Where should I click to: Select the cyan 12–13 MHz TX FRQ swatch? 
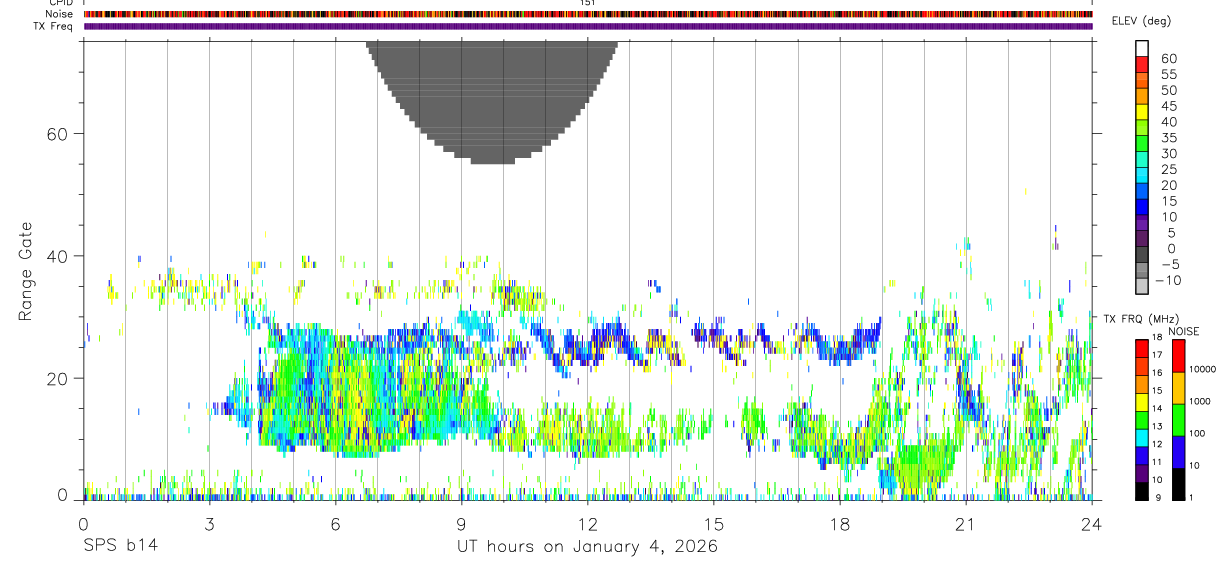pos(1142,437)
